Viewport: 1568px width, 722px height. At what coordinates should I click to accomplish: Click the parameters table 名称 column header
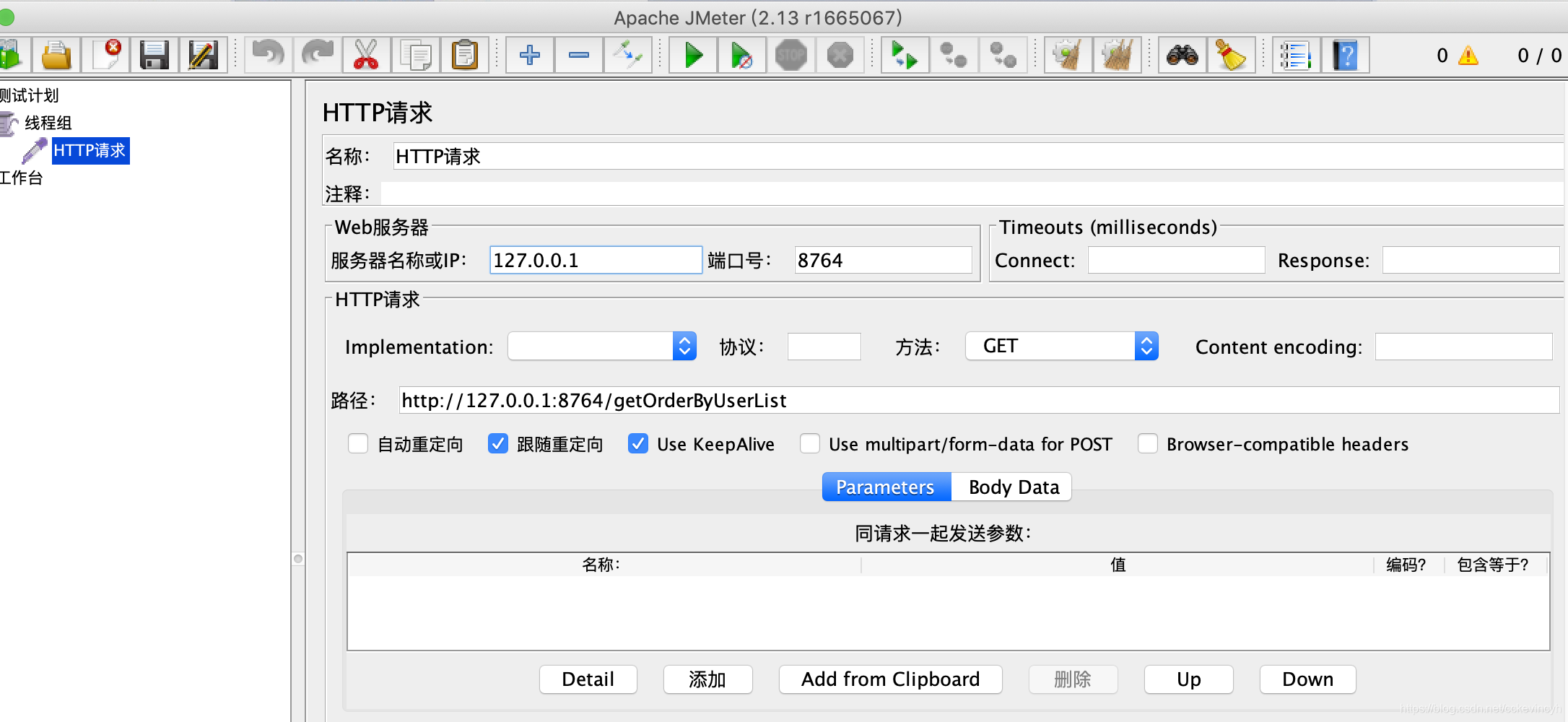(604, 565)
